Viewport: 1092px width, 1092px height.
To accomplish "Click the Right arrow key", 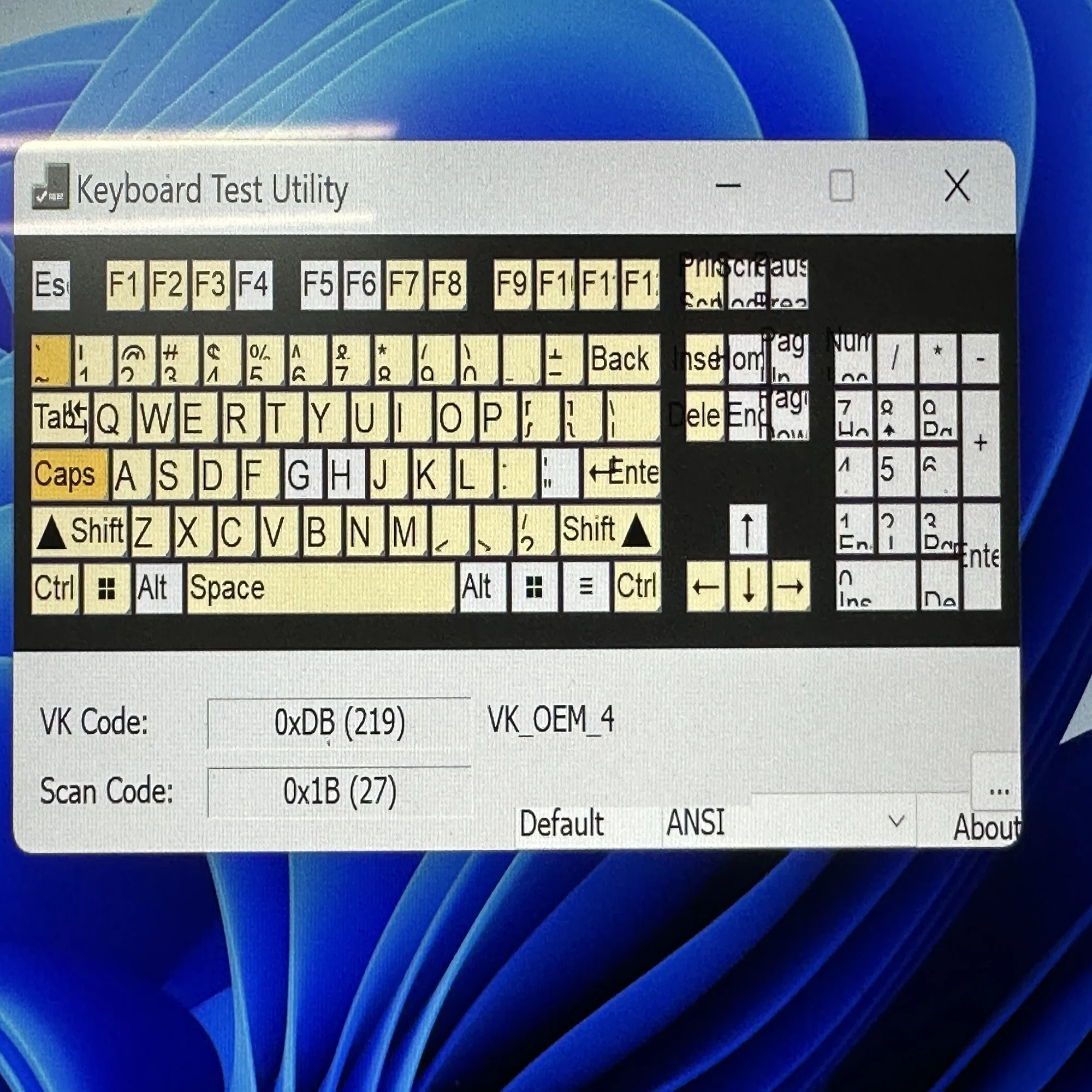I will 791,586.
